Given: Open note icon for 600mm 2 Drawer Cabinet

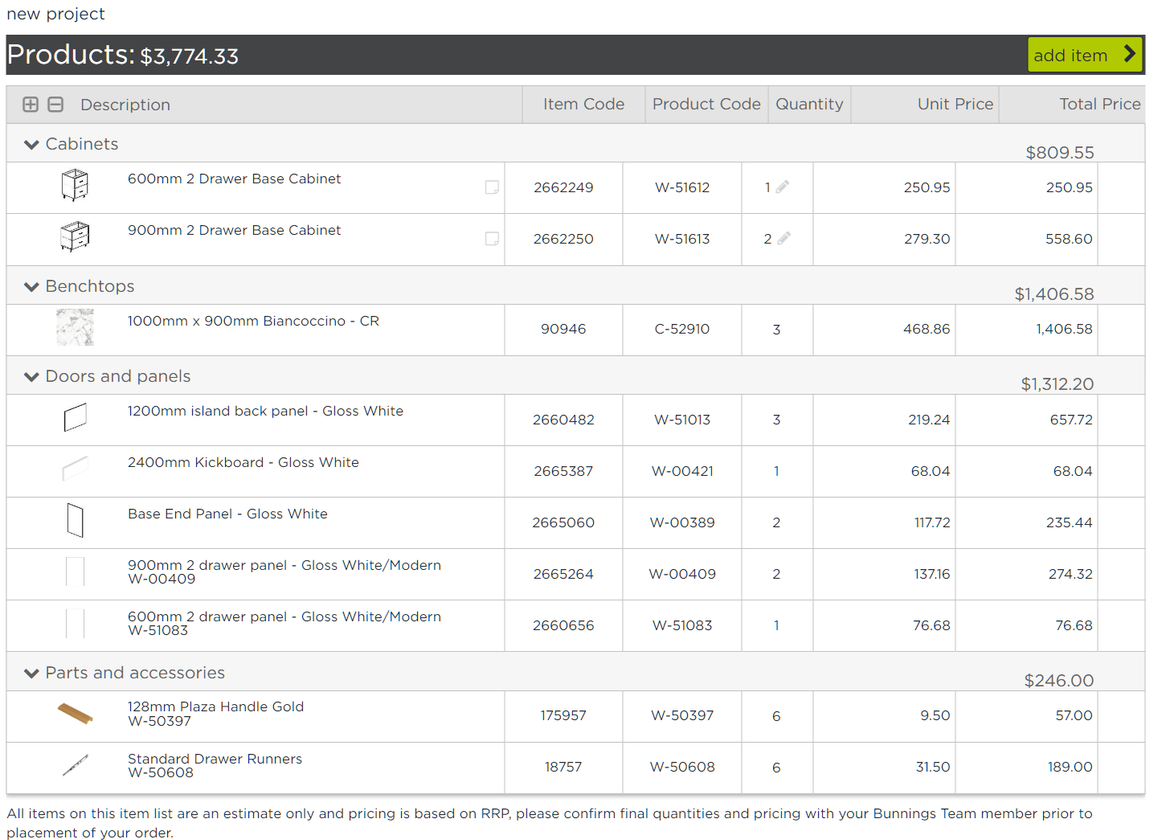Looking at the screenshot, I should pyautogui.click(x=491, y=187).
